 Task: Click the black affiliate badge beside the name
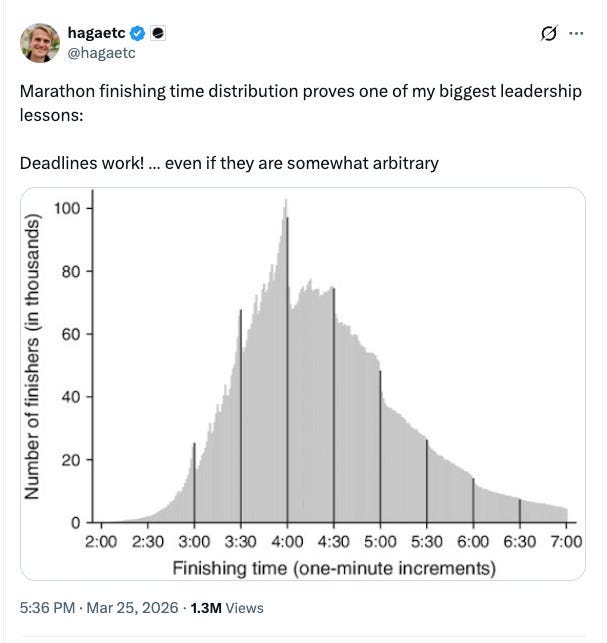pos(158,33)
